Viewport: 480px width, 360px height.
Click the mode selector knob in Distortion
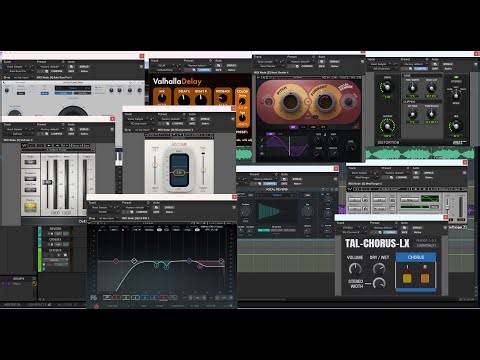click(x=456, y=96)
